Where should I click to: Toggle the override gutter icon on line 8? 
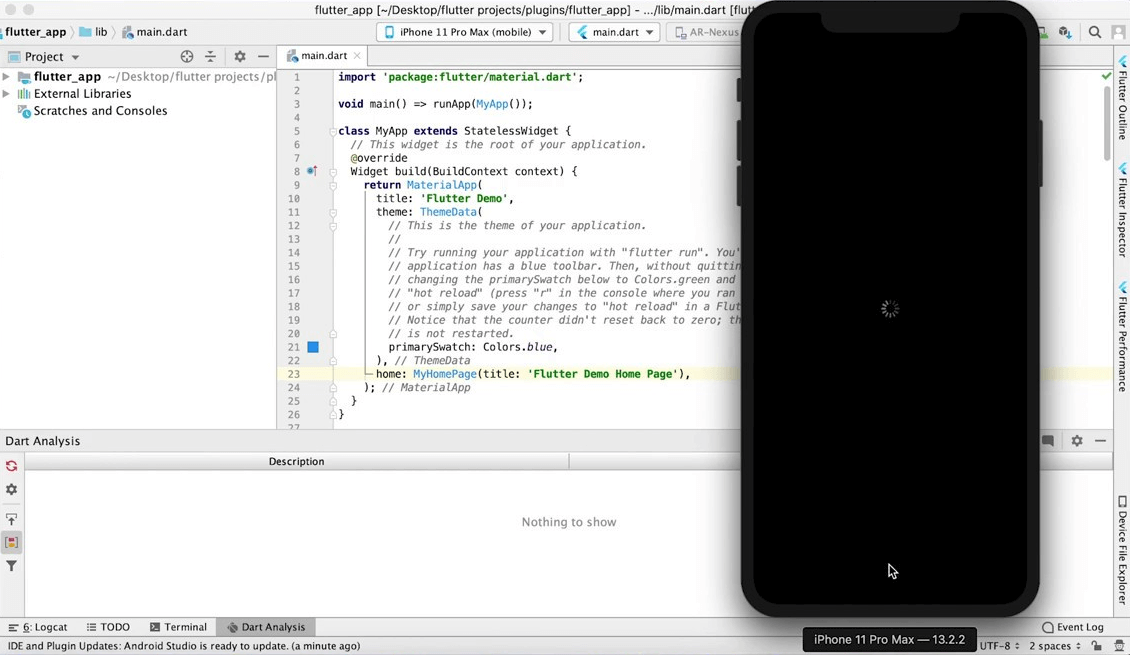click(x=312, y=171)
